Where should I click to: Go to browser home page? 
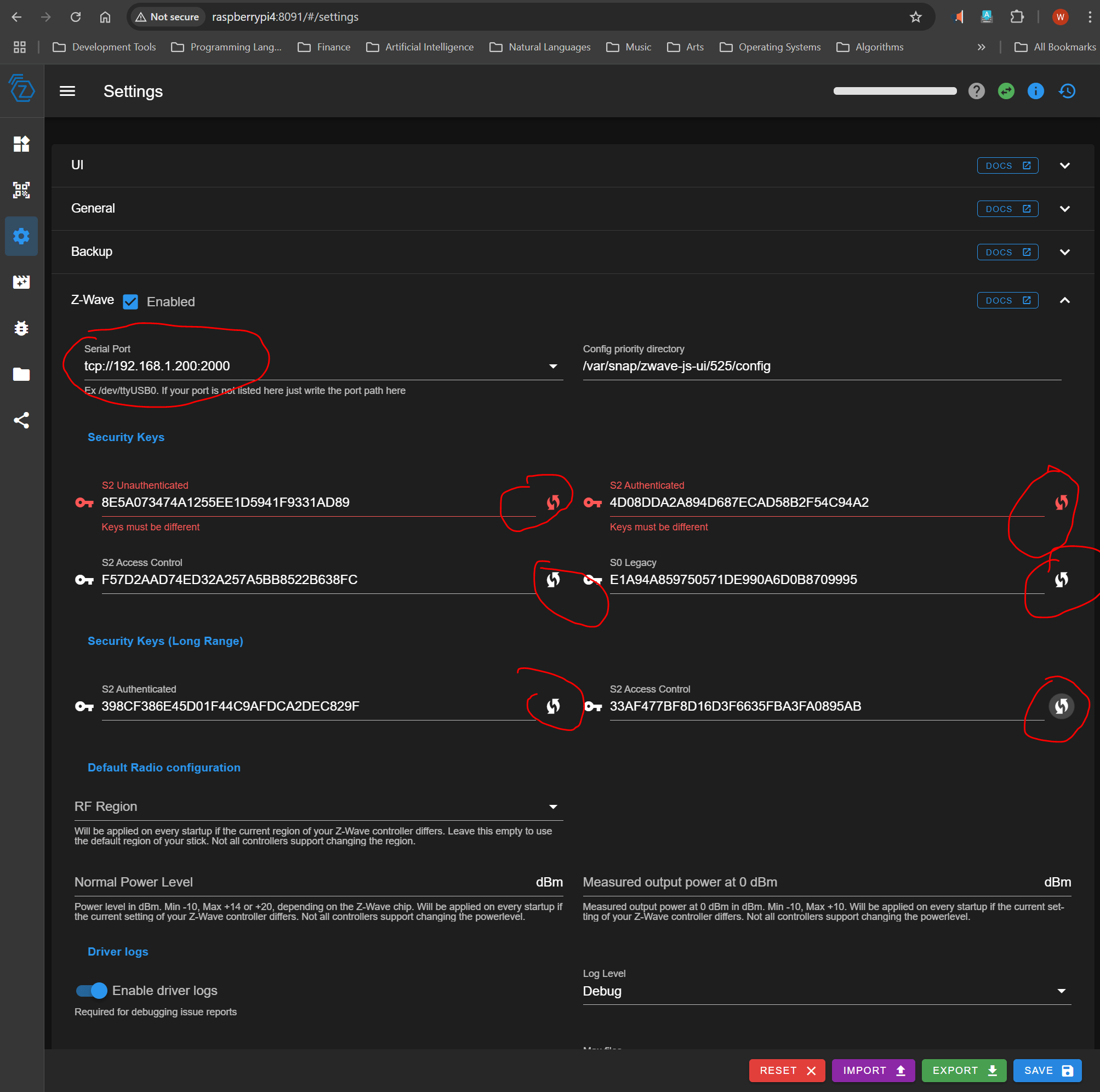(x=105, y=17)
